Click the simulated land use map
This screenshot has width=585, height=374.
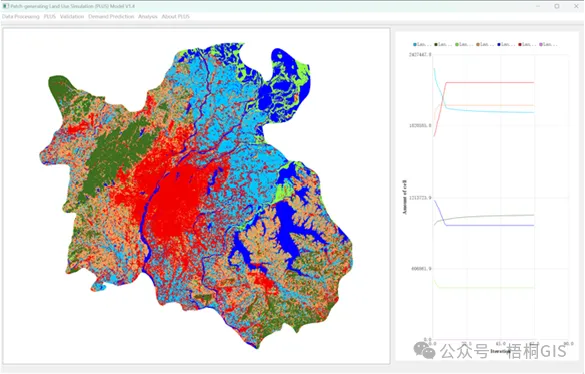(x=196, y=196)
